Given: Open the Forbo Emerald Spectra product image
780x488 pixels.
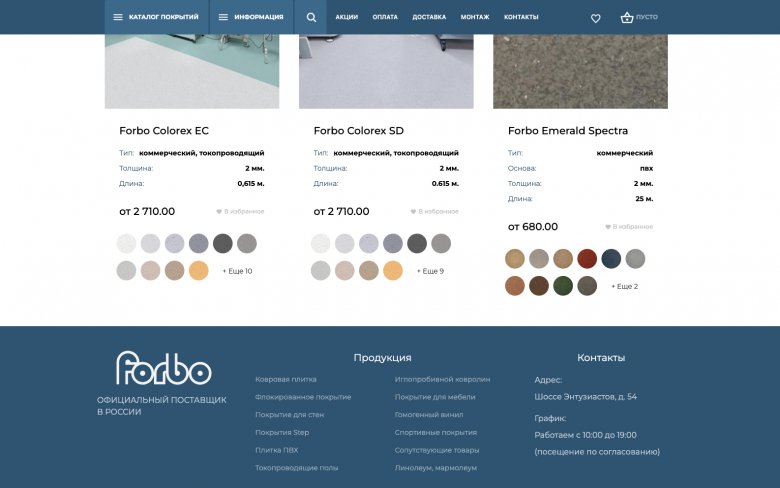Looking at the screenshot, I should point(580,71).
